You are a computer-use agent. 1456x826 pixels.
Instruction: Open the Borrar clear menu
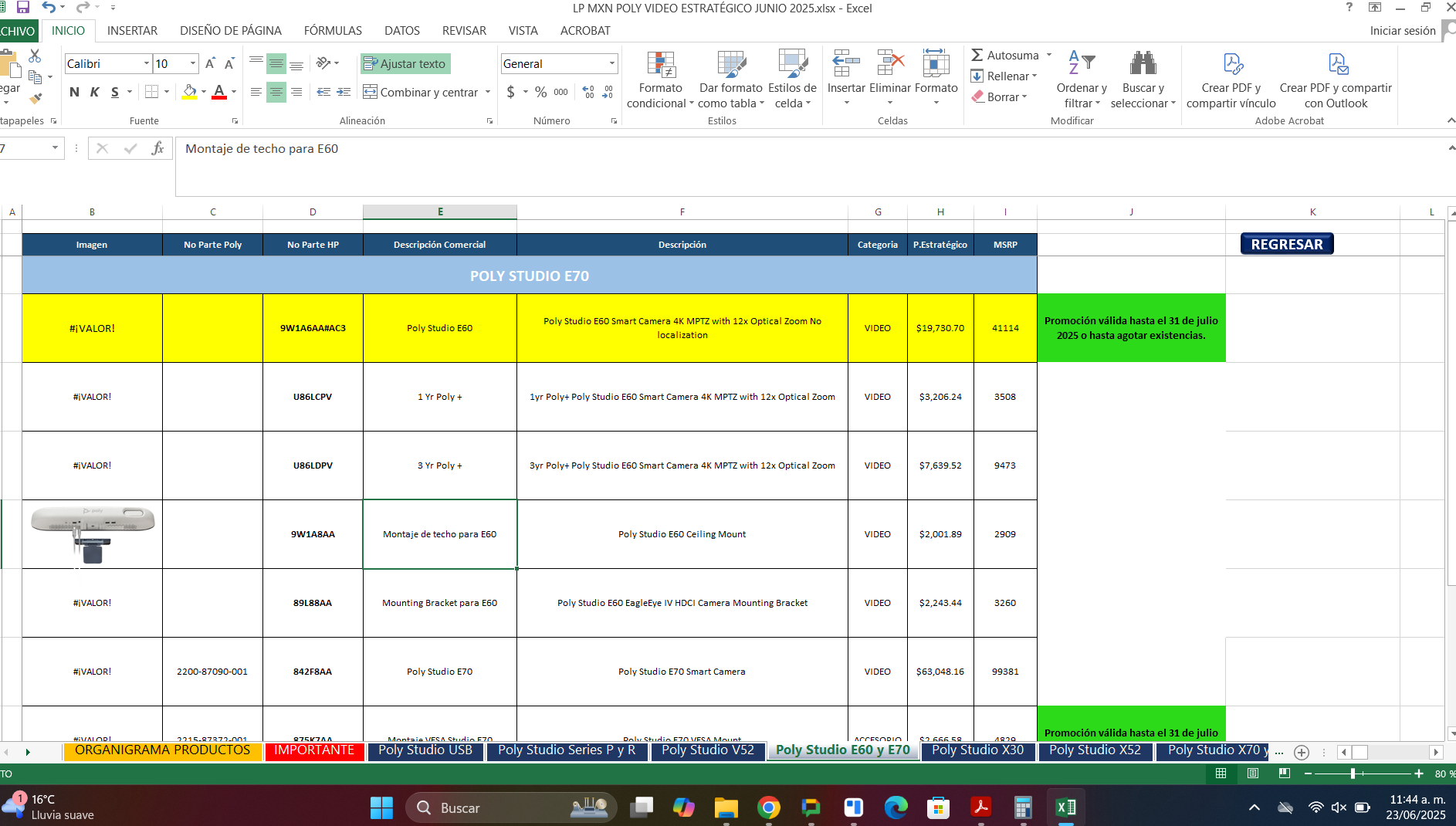point(999,97)
